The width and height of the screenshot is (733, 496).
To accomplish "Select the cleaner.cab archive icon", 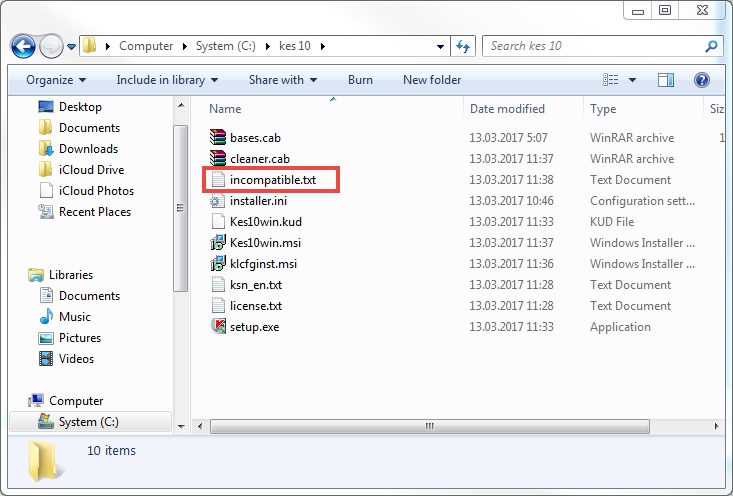I will point(218,158).
